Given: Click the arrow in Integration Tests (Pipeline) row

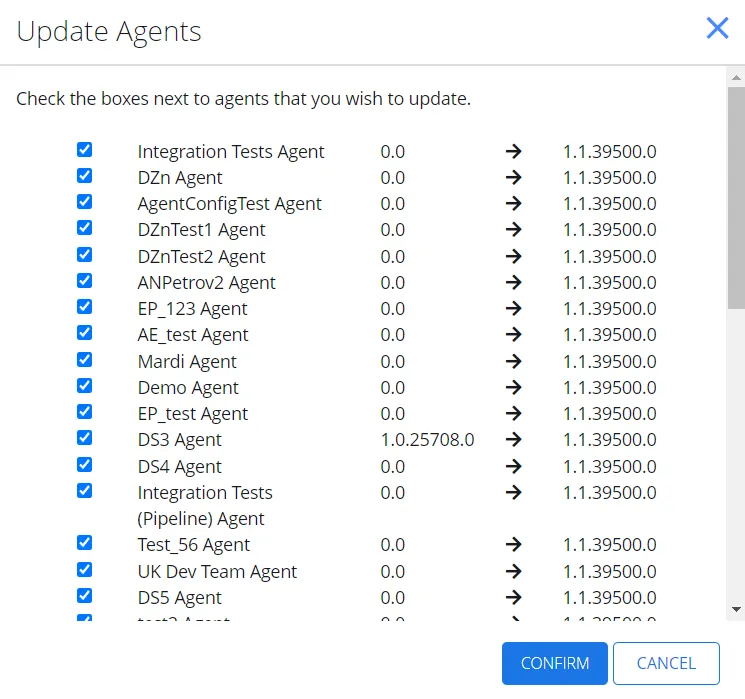Looking at the screenshot, I should coord(514,492).
